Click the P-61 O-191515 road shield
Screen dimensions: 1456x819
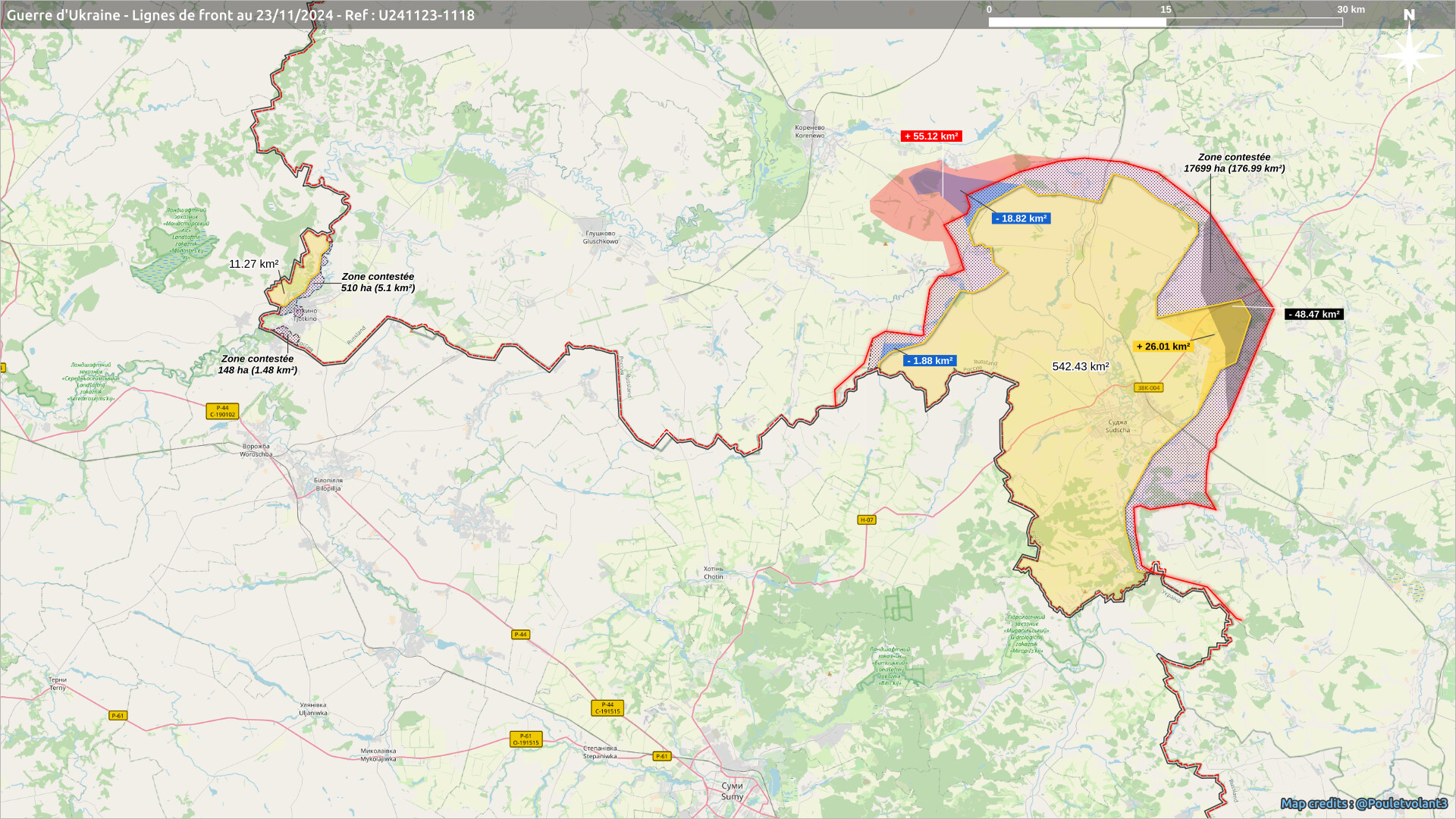click(526, 739)
